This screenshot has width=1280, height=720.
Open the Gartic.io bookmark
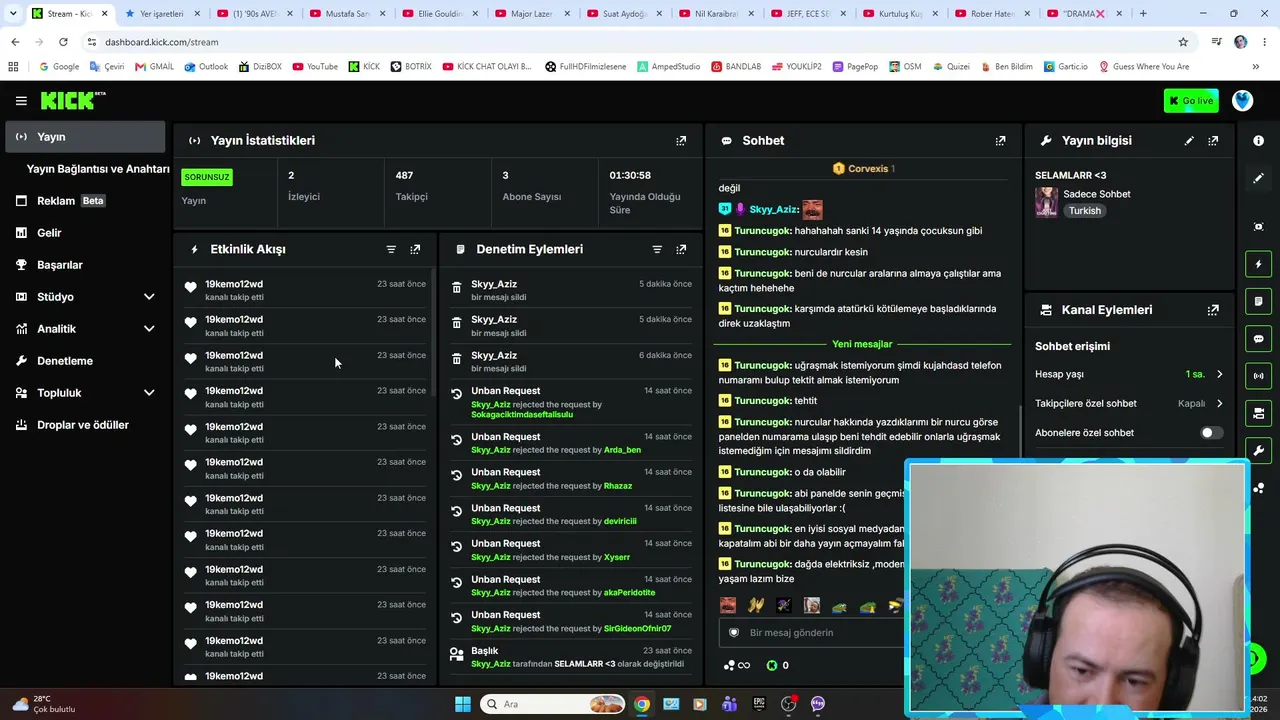coord(1065,67)
